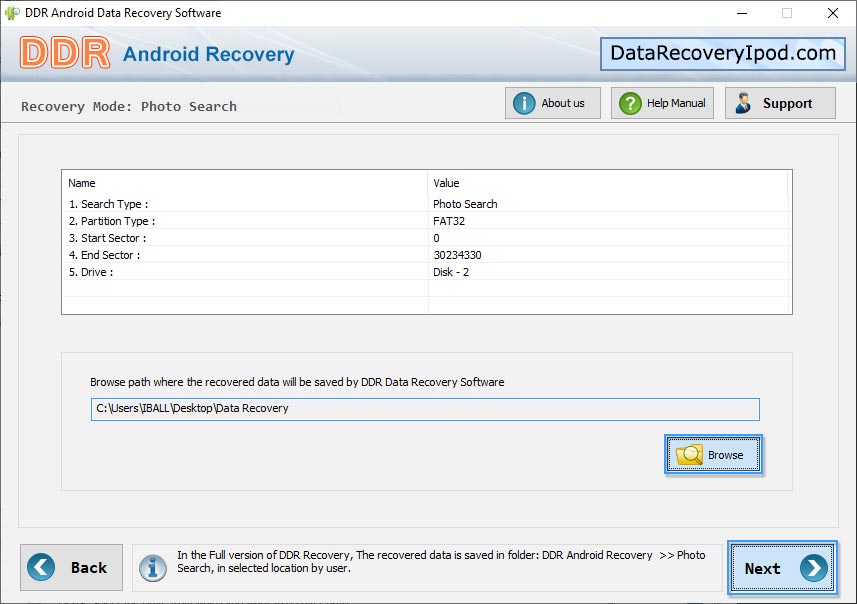Select the '2. Partition Type :' row
Viewport: 857px width, 604px height.
tap(426, 221)
